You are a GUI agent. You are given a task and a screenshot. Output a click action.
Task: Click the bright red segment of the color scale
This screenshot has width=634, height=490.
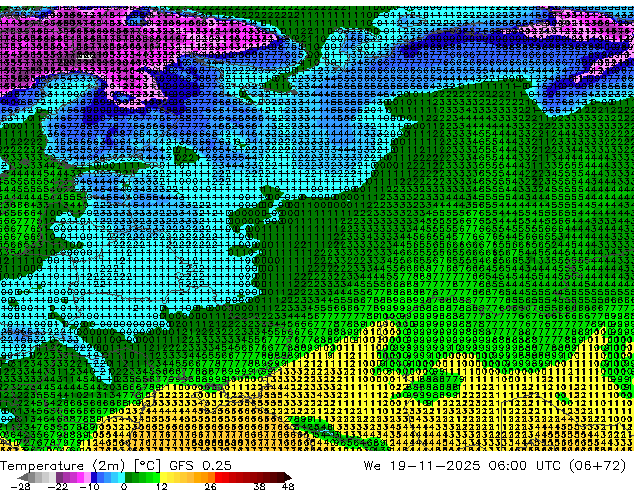[218, 477]
